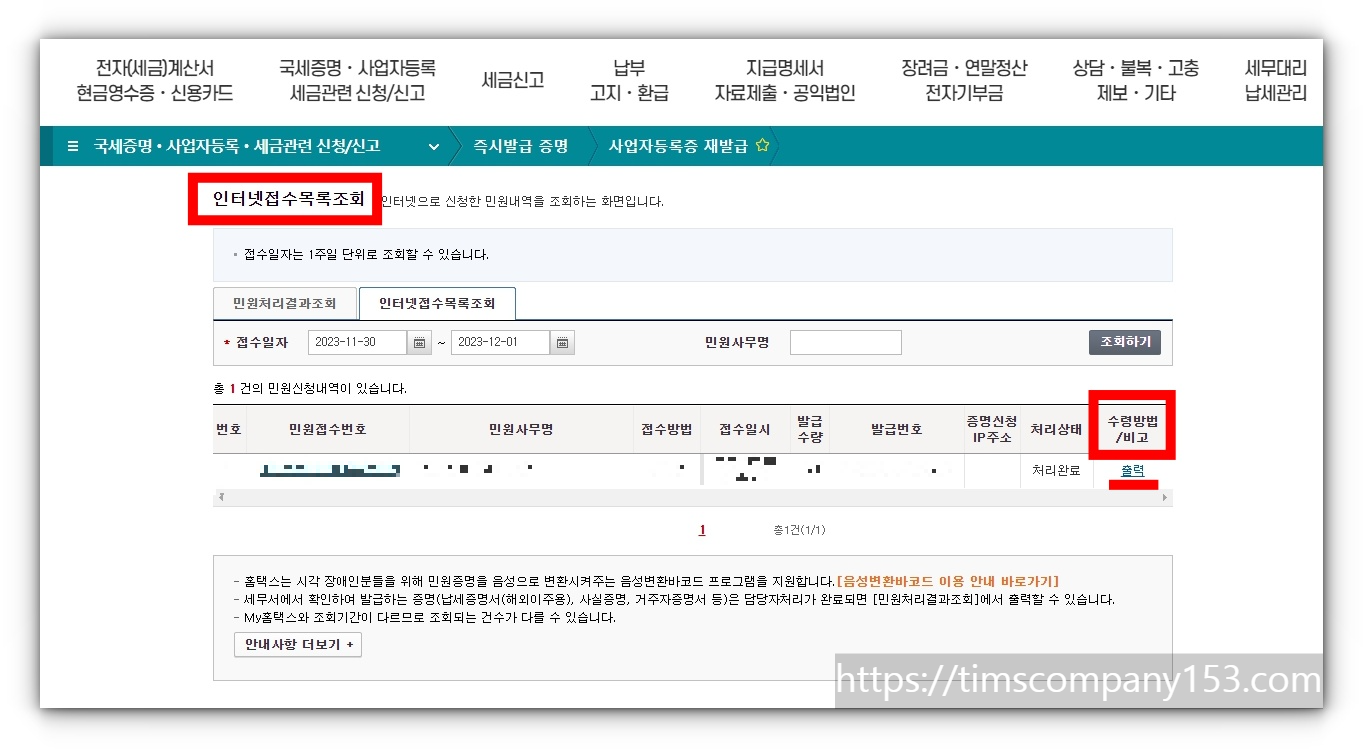Open the 납부 고지·환급 menu

(x=630, y=80)
